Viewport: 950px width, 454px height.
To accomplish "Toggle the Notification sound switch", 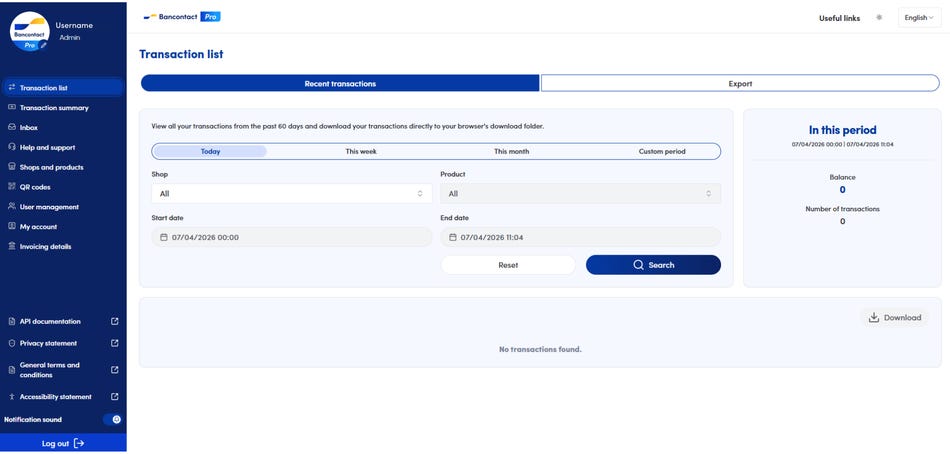I will click(112, 419).
